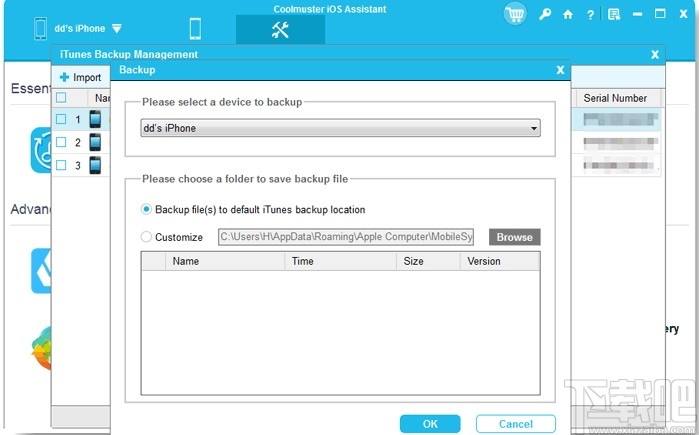
Task: Open the dd's iPhone device dropdown
Action: tap(341, 128)
